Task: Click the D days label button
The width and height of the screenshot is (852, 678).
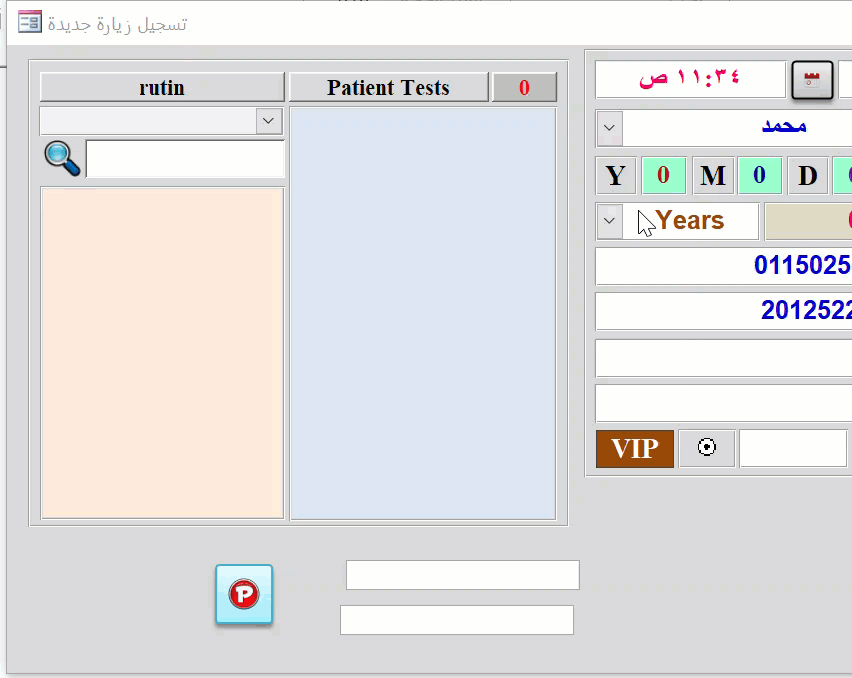Action: (807, 175)
